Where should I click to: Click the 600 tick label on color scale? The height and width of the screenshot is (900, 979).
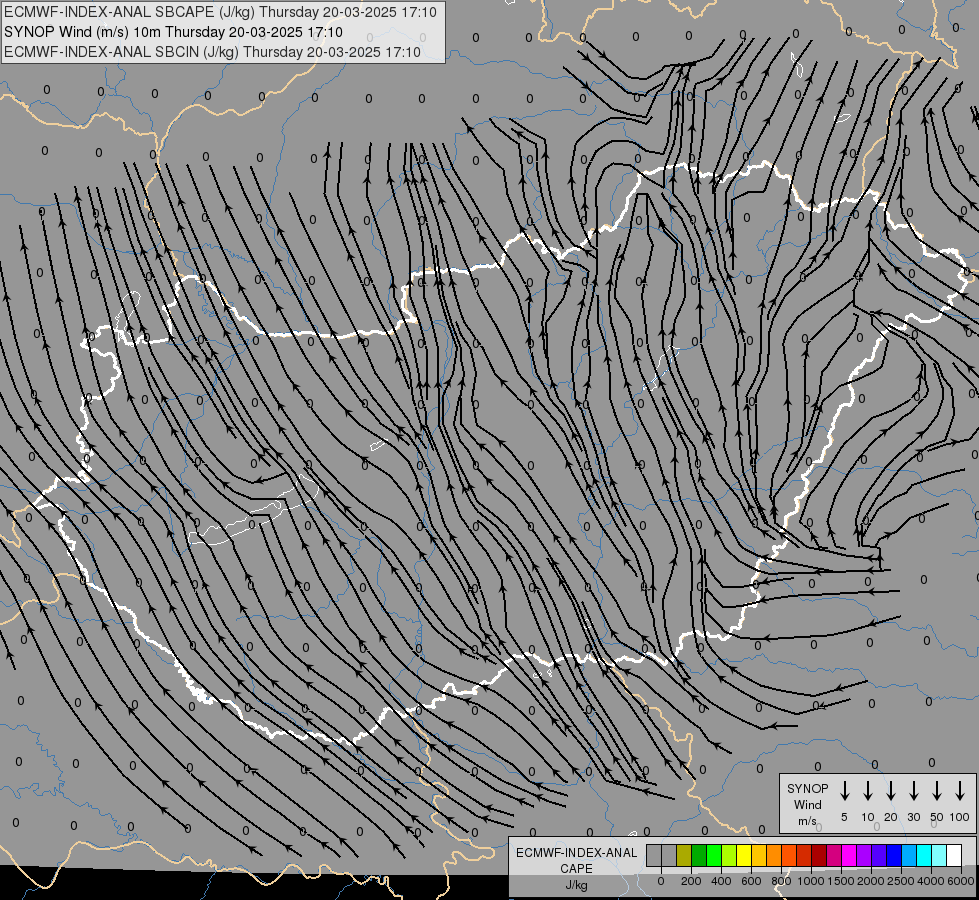tap(751, 881)
